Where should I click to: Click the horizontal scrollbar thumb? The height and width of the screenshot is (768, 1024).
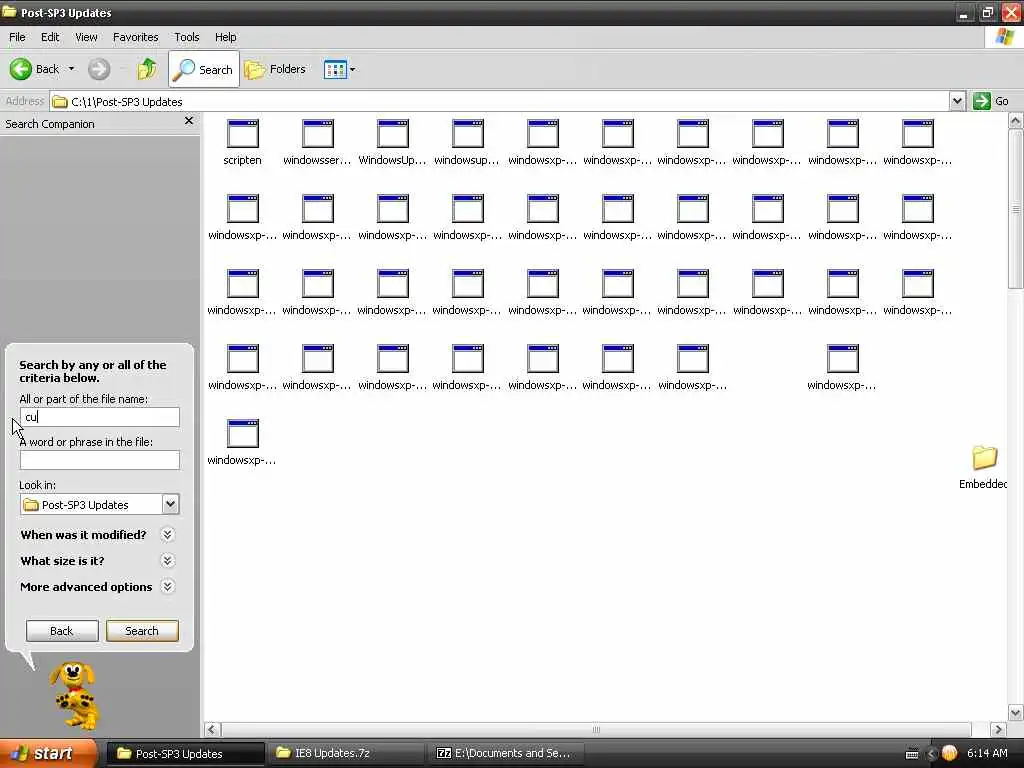tap(596, 729)
